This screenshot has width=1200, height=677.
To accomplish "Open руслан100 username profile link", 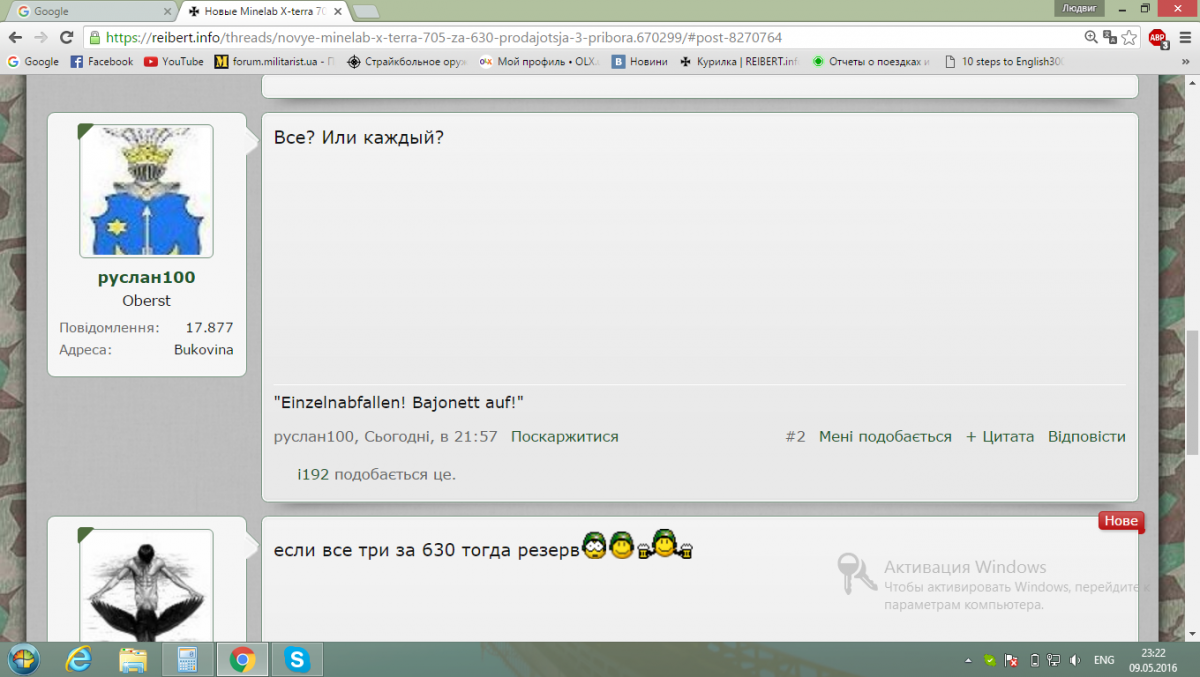I will tap(146, 277).
